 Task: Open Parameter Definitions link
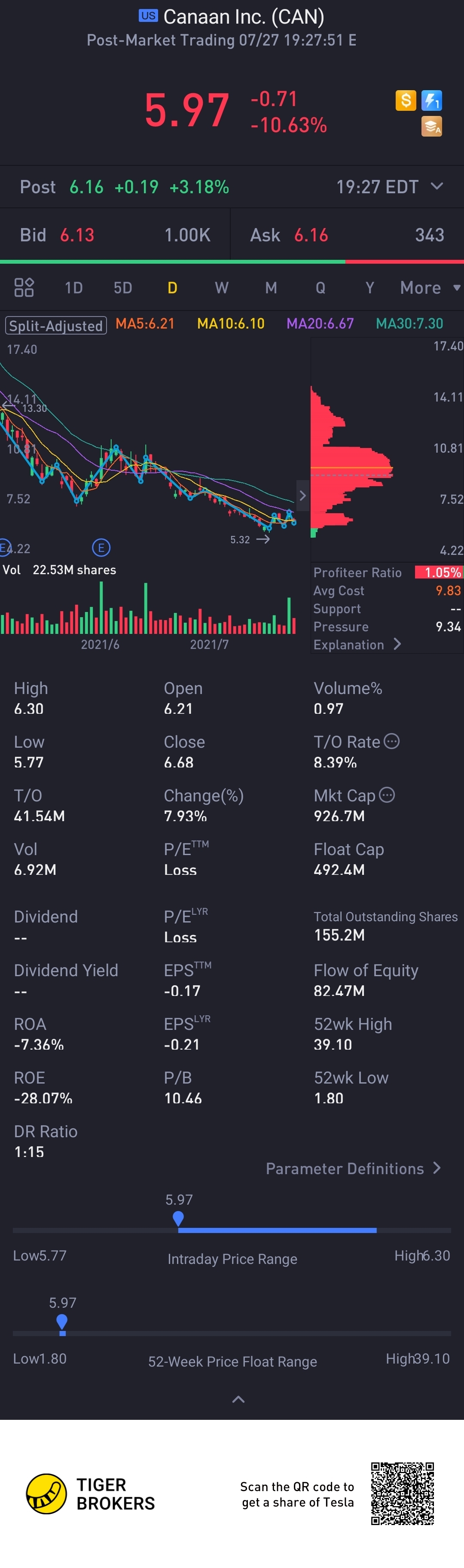(x=353, y=1168)
